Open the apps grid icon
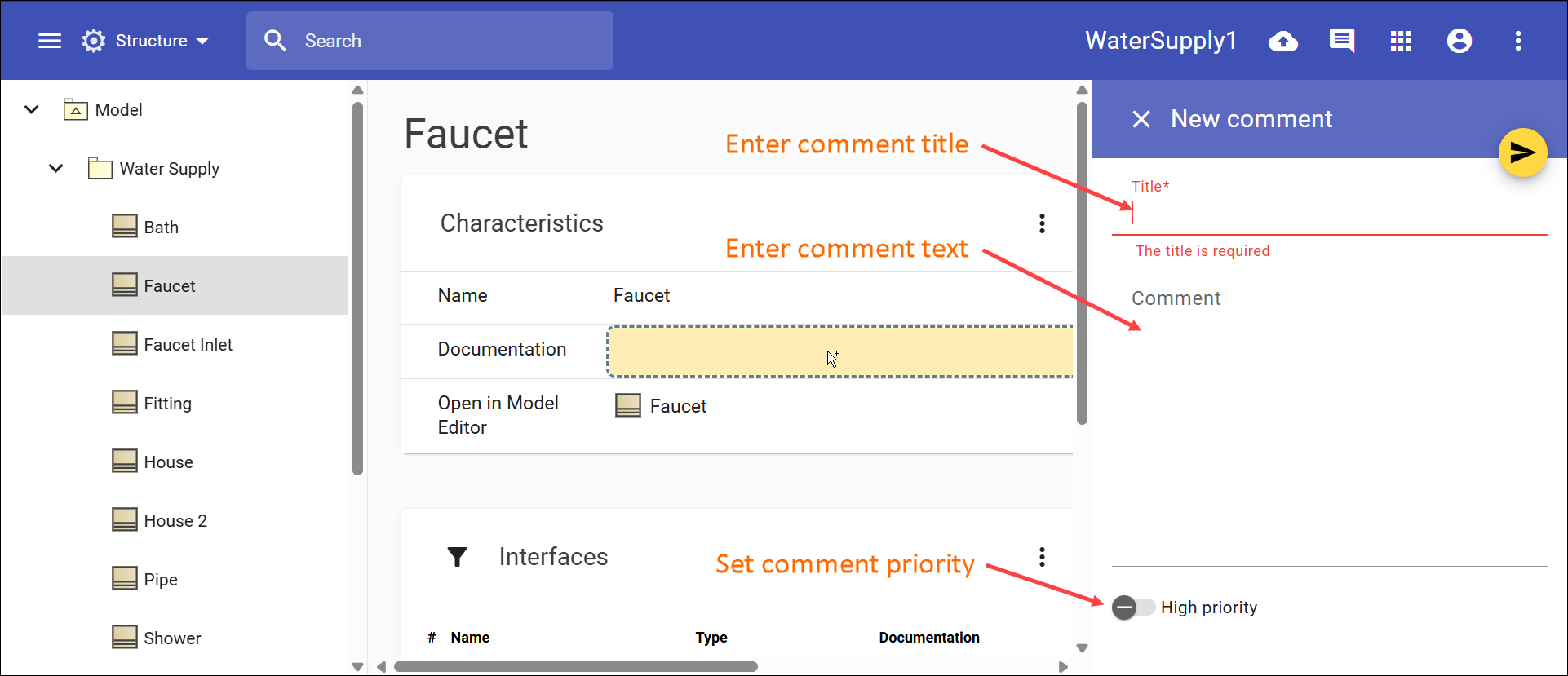This screenshot has width=1568, height=676. [x=1400, y=41]
